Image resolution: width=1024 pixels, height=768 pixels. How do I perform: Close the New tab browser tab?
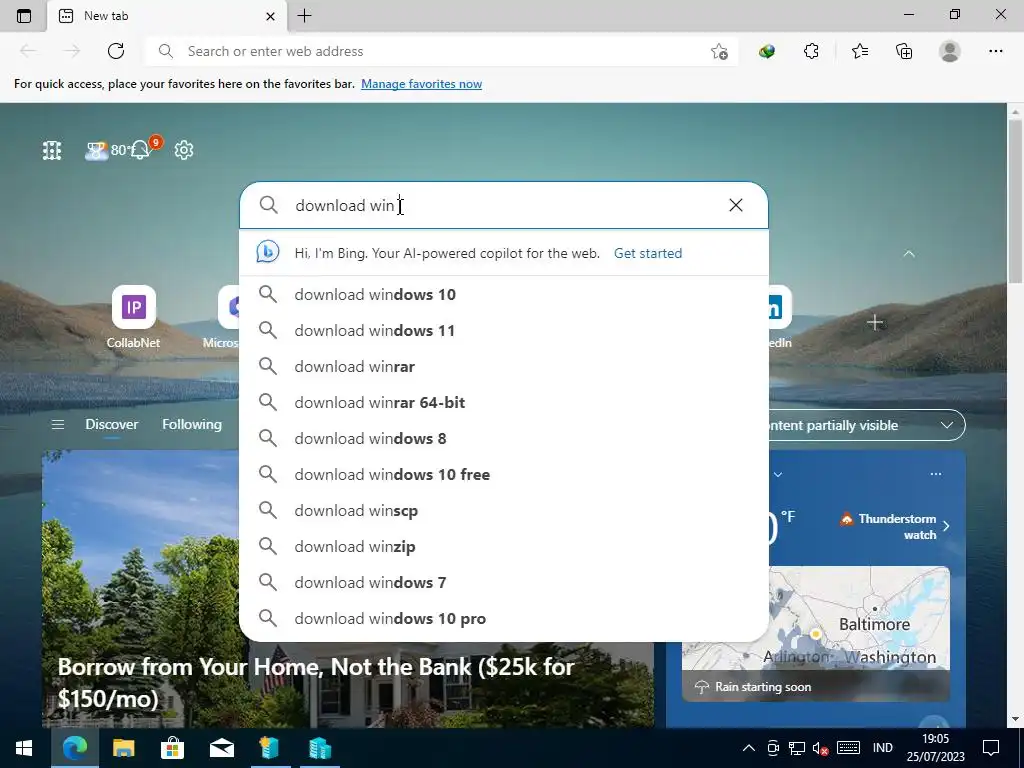click(270, 16)
